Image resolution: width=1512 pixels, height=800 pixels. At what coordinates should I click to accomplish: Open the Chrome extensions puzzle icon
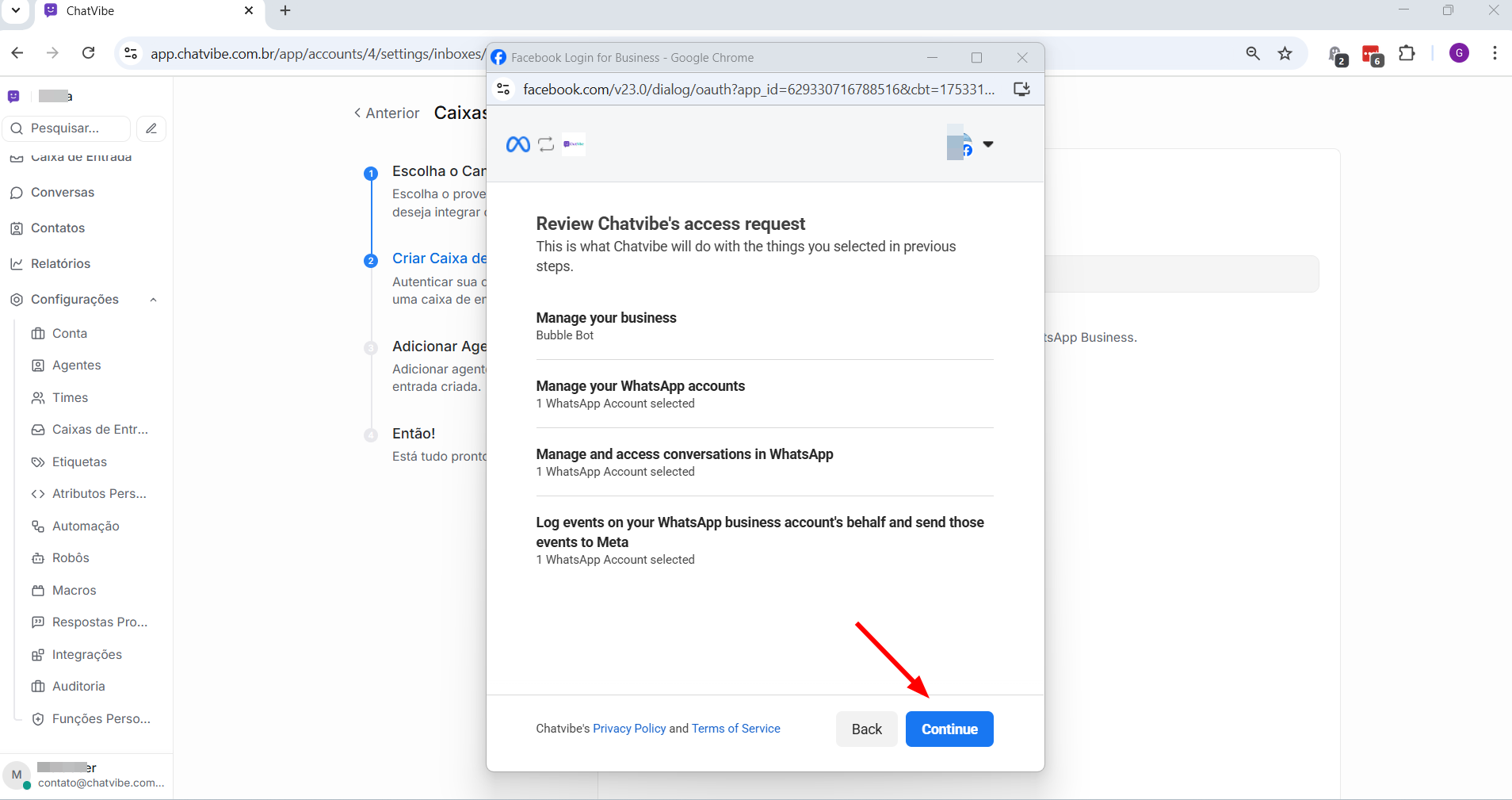pyautogui.click(x=1407, y=53)
